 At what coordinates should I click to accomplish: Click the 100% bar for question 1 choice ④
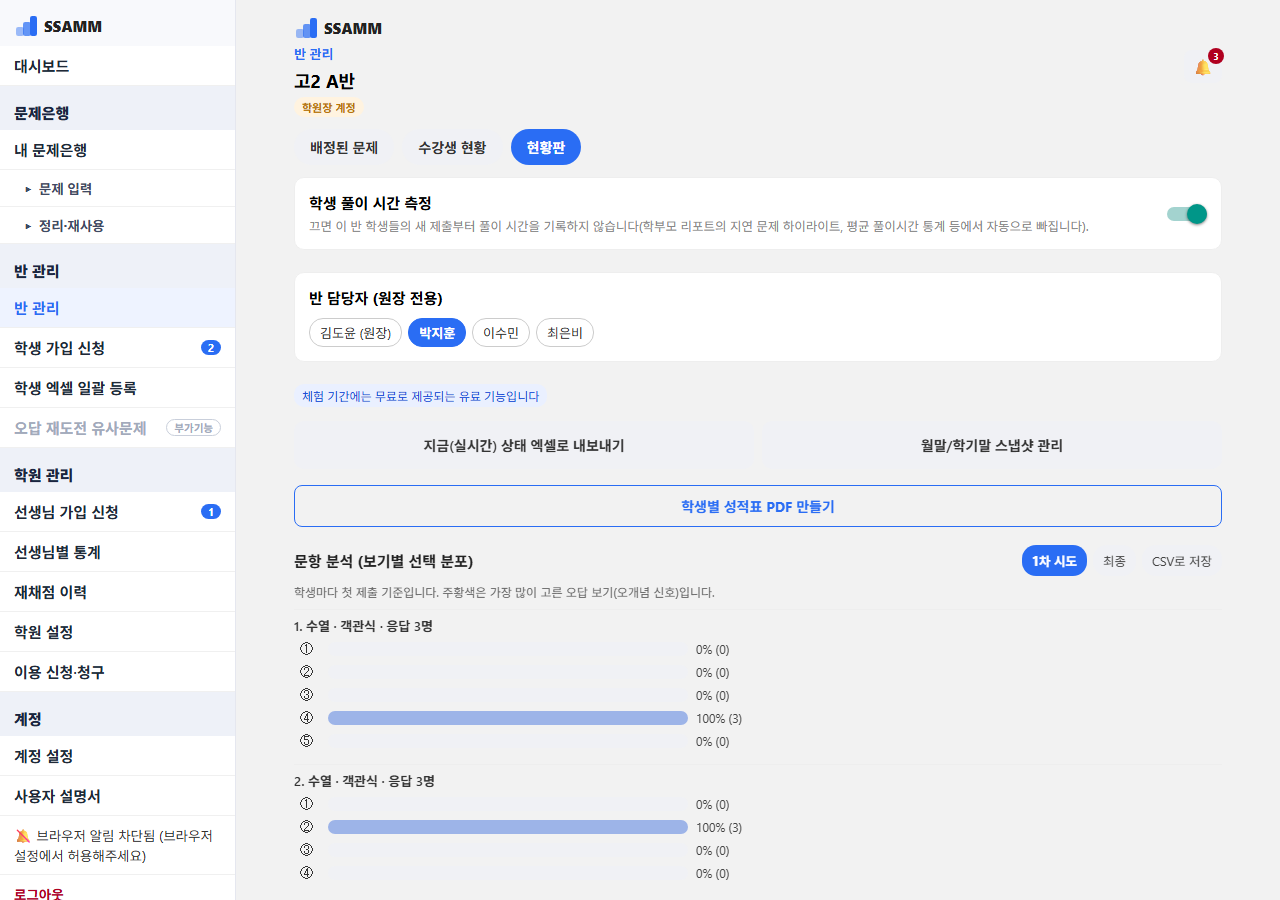click(508, 718)
